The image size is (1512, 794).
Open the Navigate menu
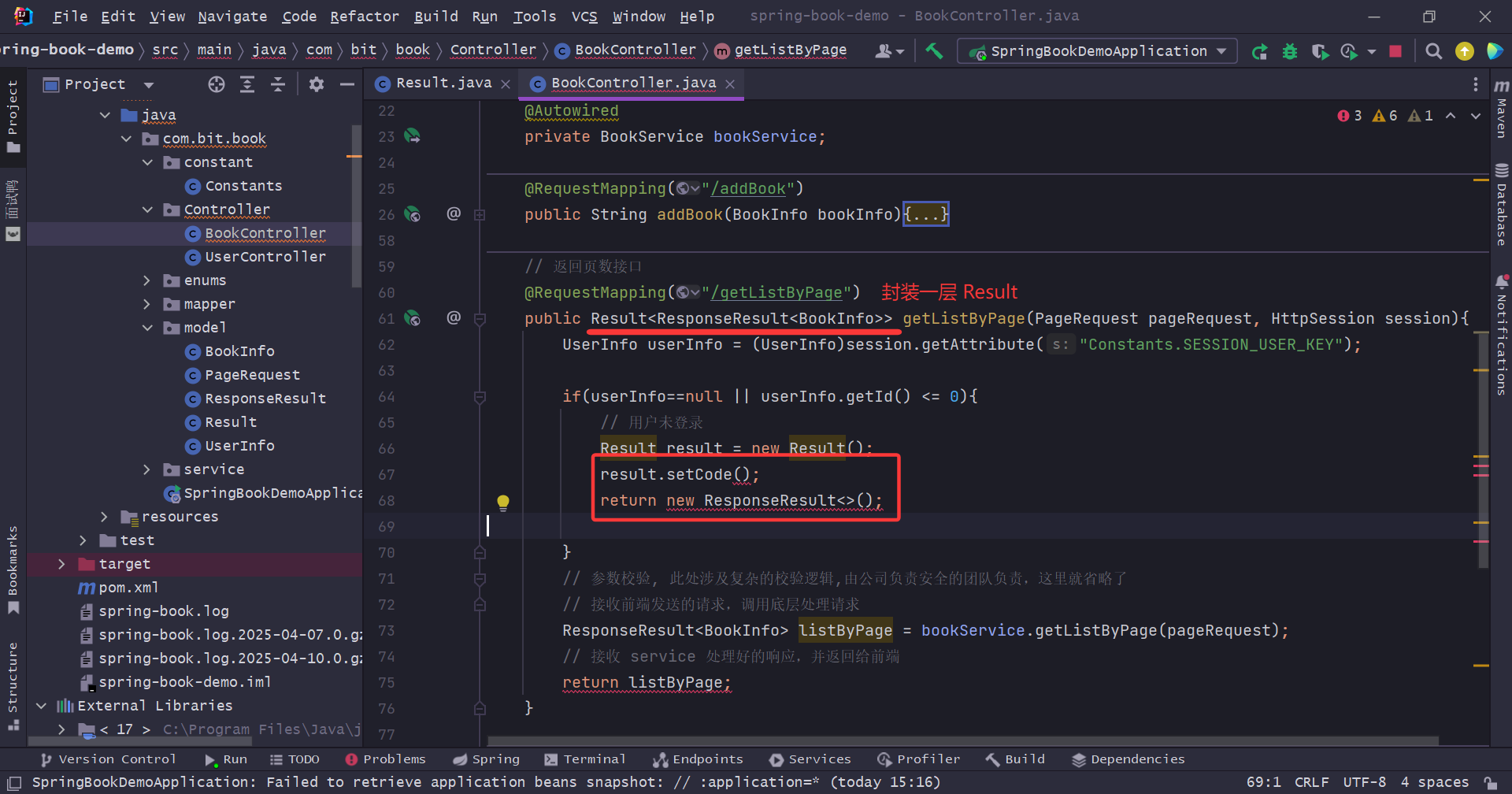(232, 16)
